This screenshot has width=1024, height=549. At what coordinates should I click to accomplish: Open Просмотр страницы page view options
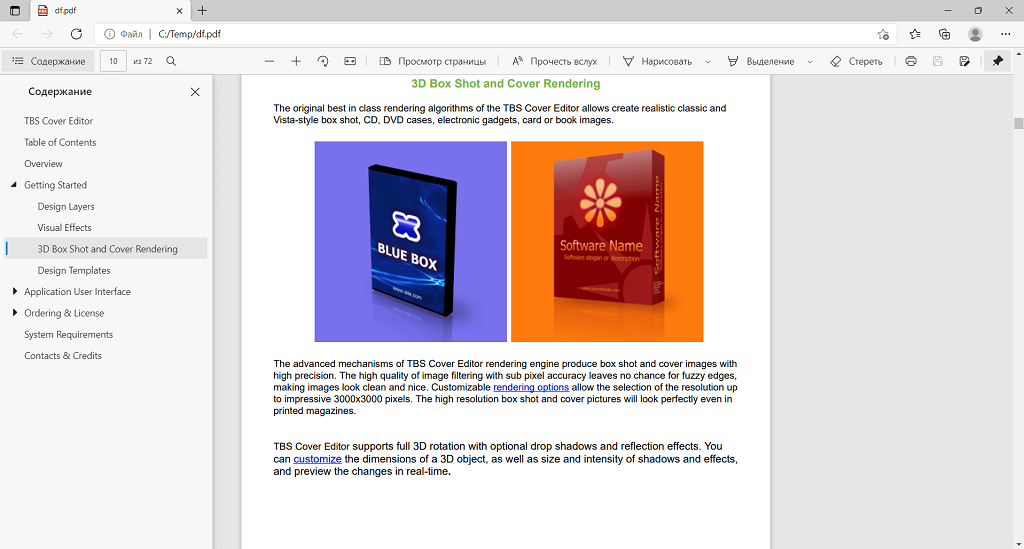coord(433,61)
